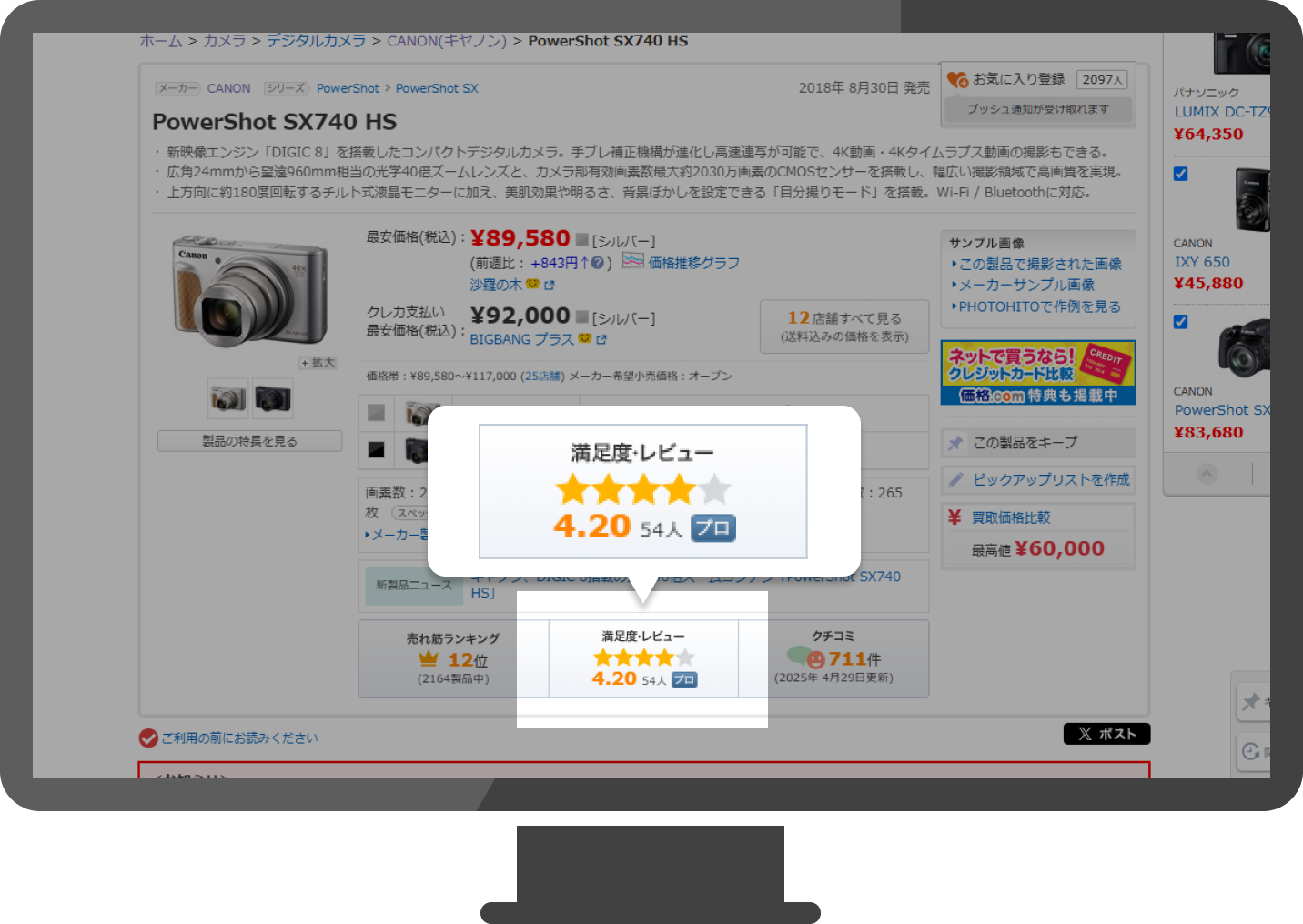Image resolution: width=1303 pixels, height=924 pixels.
Task: Click the main PowerShot SX740 HS product image
Action: tap(250, 290)
